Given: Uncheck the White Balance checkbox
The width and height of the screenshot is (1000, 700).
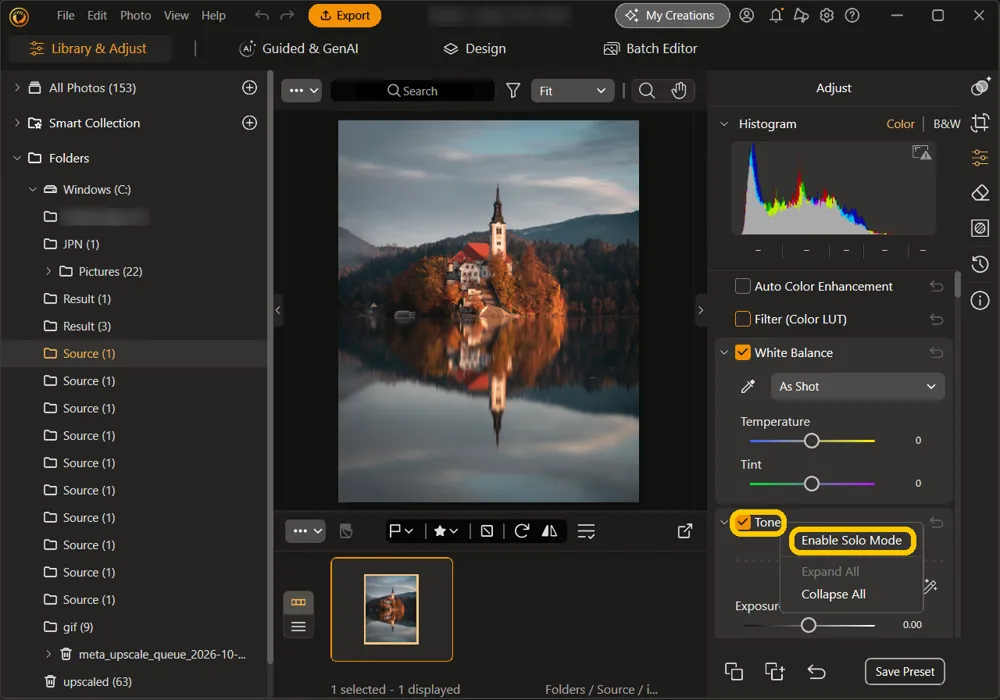Looking at the screenshot, I should click(742, 353).
